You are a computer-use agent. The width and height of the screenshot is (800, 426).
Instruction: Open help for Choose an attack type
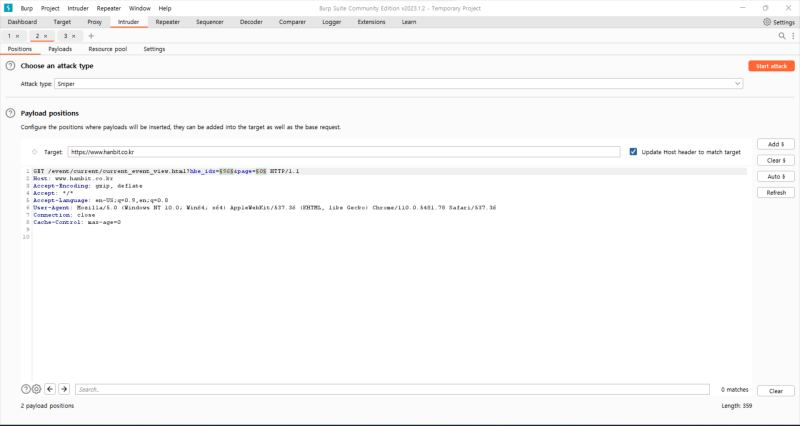[x=10, y=66]
